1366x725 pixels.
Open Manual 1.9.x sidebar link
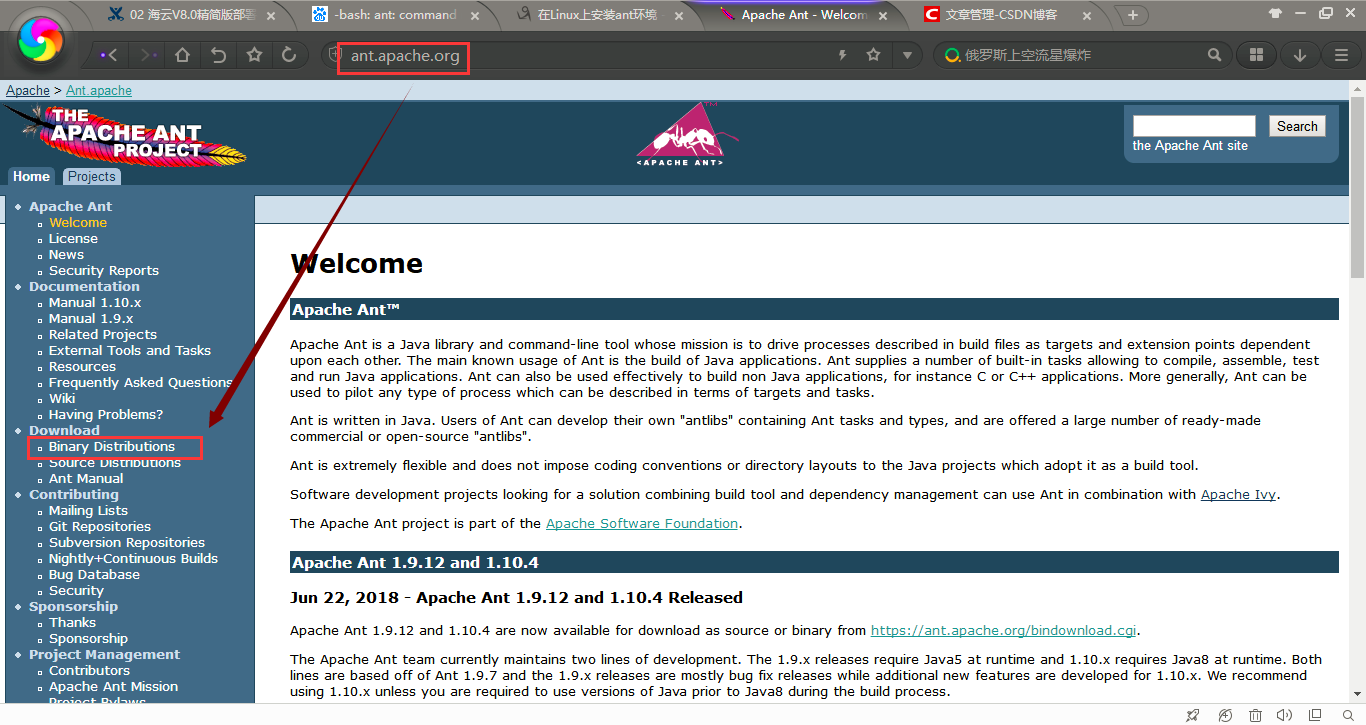[x=91, y=319]
